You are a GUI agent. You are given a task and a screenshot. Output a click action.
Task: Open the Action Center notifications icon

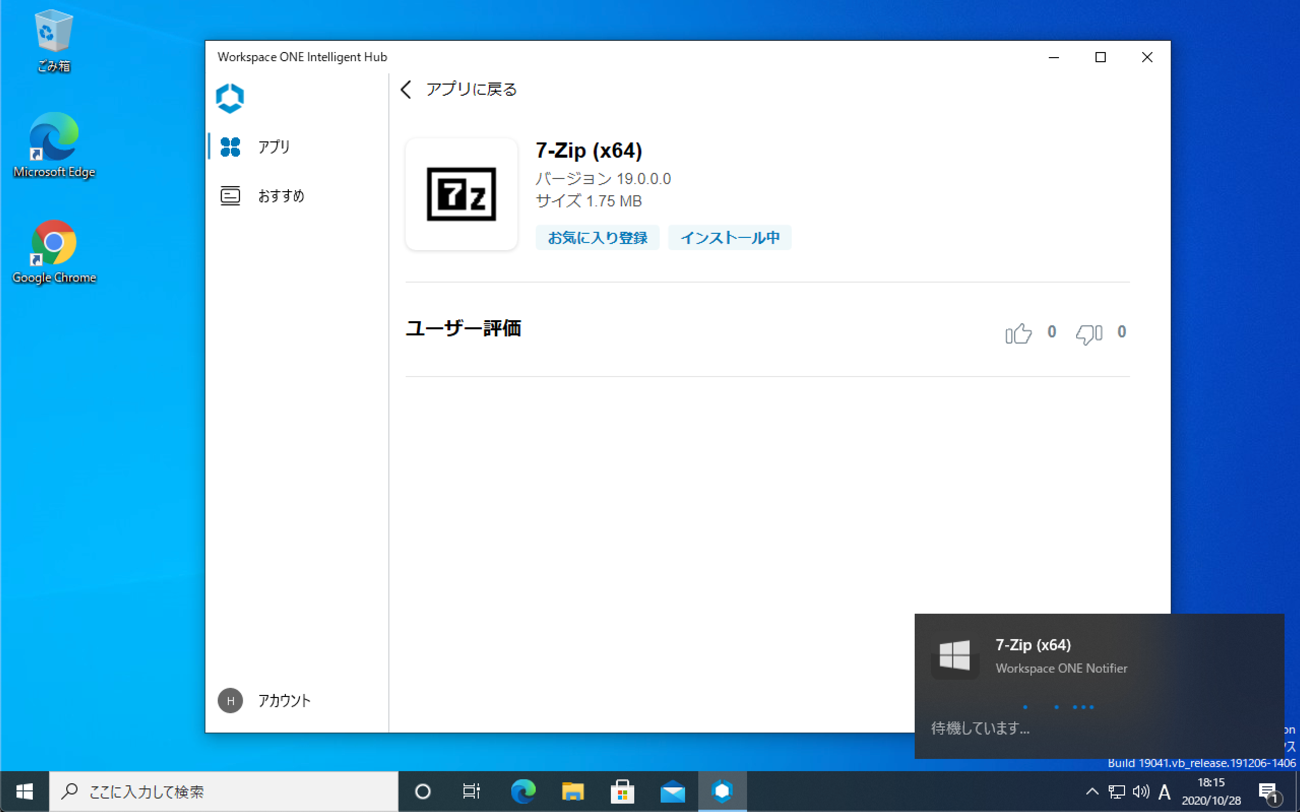tap(1270, 792)
